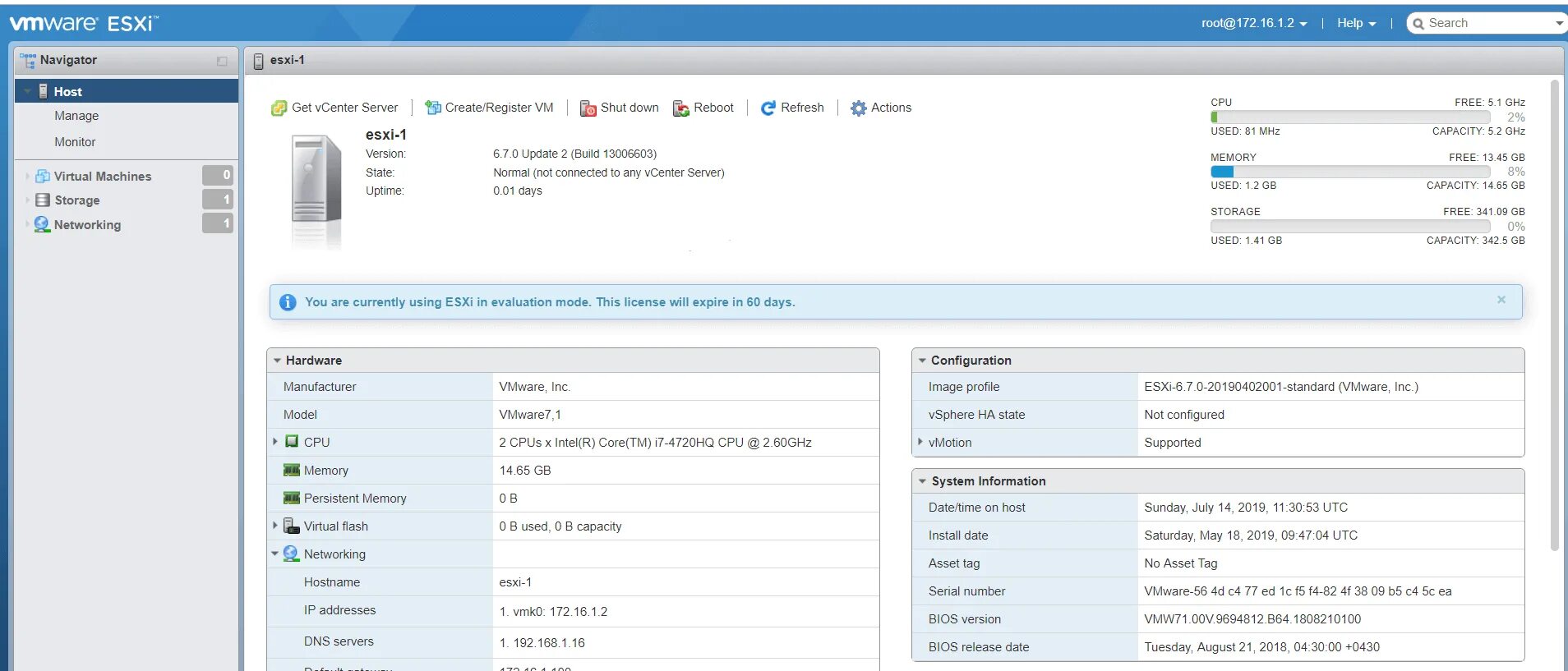Open the Help dropdown menu

[1356, 23]
